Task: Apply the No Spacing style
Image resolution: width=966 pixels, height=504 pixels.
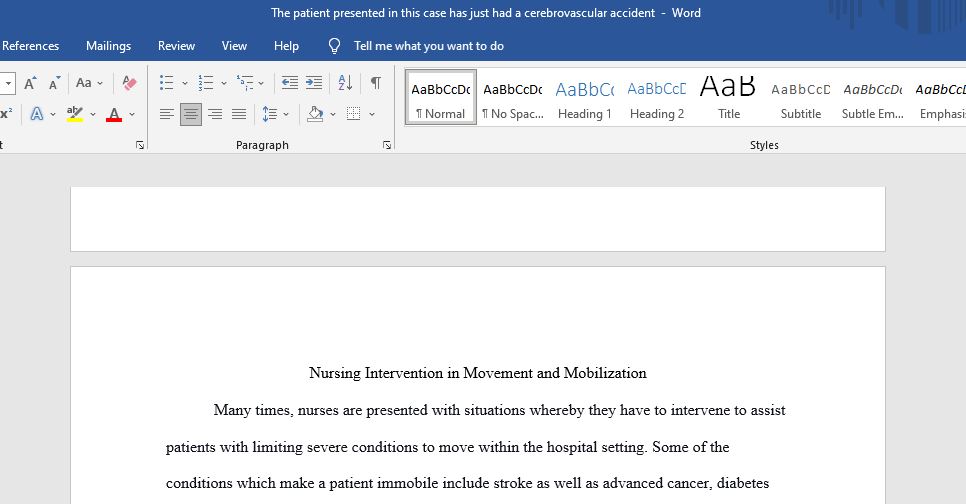Action: coord(513,97)
